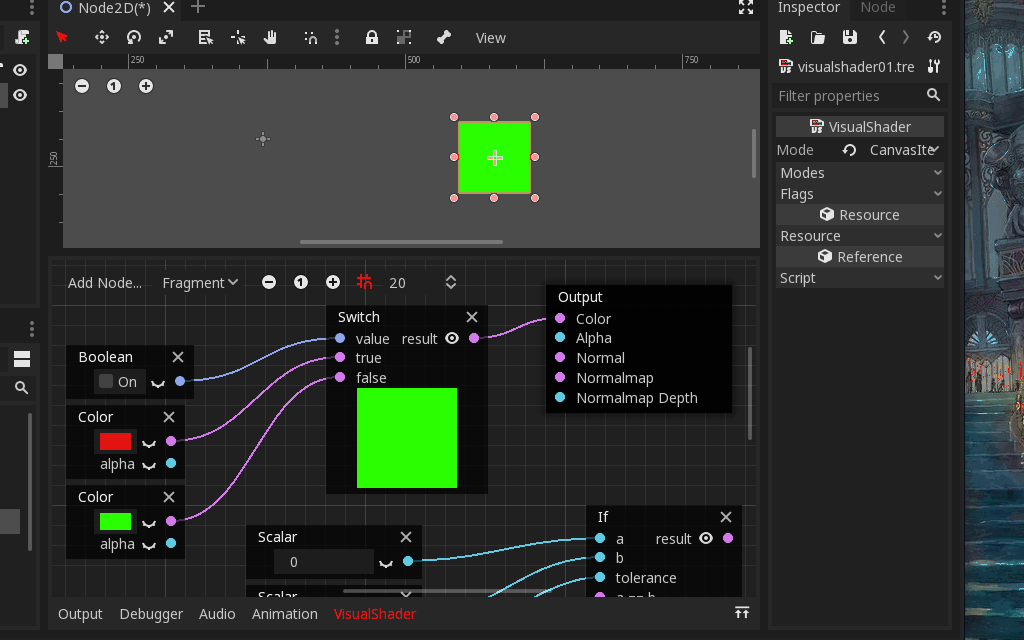Image resolution: width=1024 pixels, height=640 pixels.
Task: Open Boolean node constant dropdown arrow
Action: click(158, 383)
